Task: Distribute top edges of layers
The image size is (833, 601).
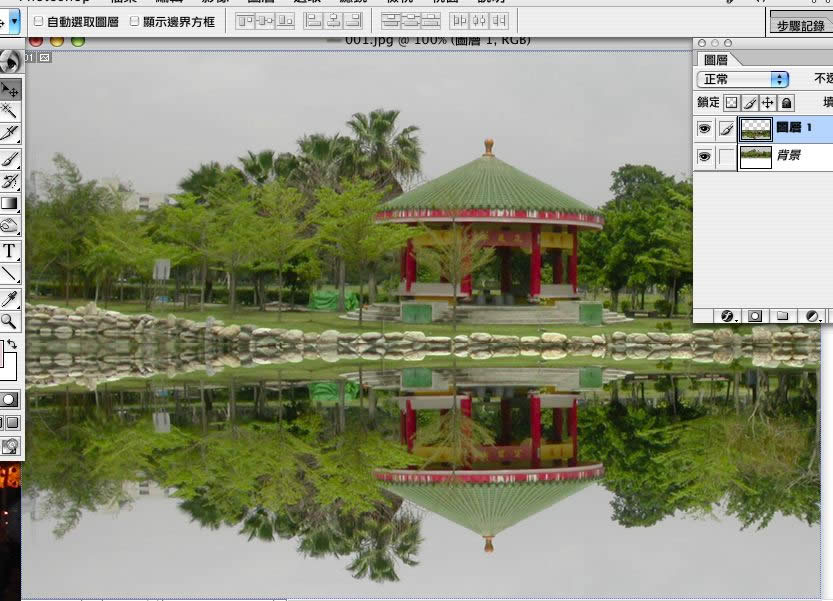Action: click(392, 21)
